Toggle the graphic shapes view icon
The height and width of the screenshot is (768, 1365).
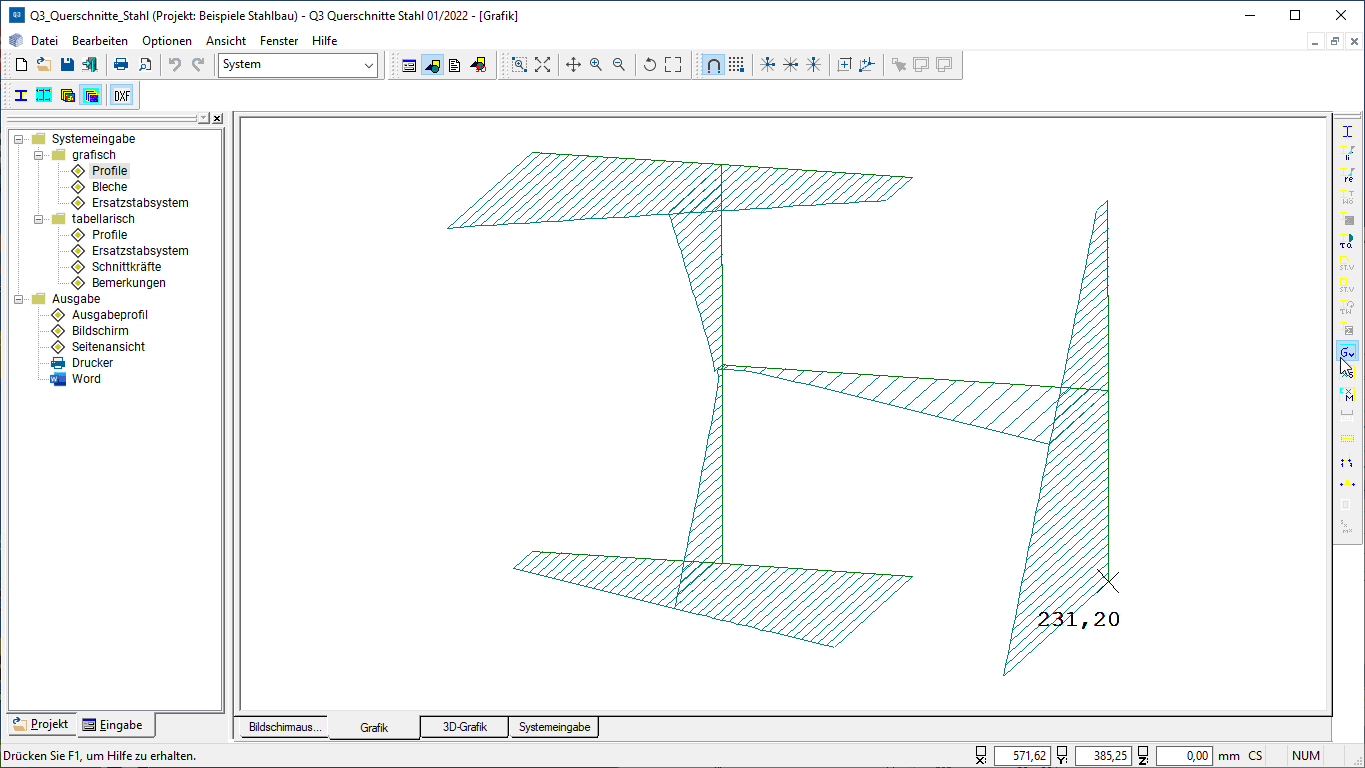[432, 64]
